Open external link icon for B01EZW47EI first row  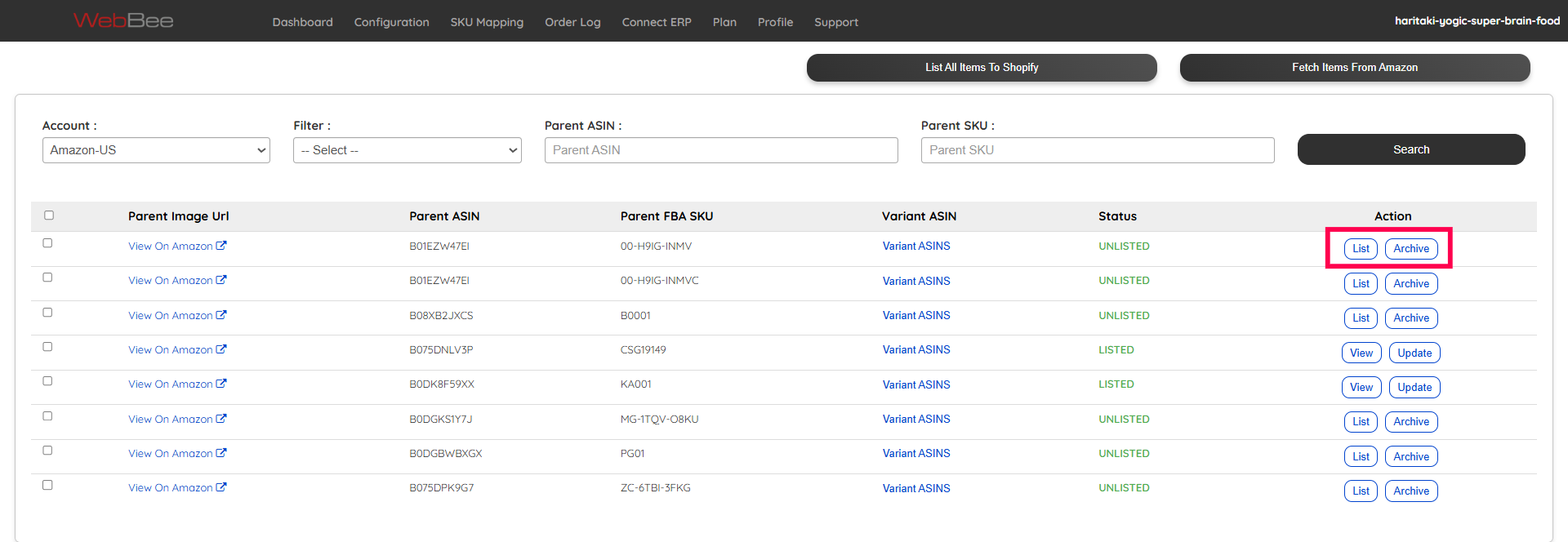click(x=221, y=246)
